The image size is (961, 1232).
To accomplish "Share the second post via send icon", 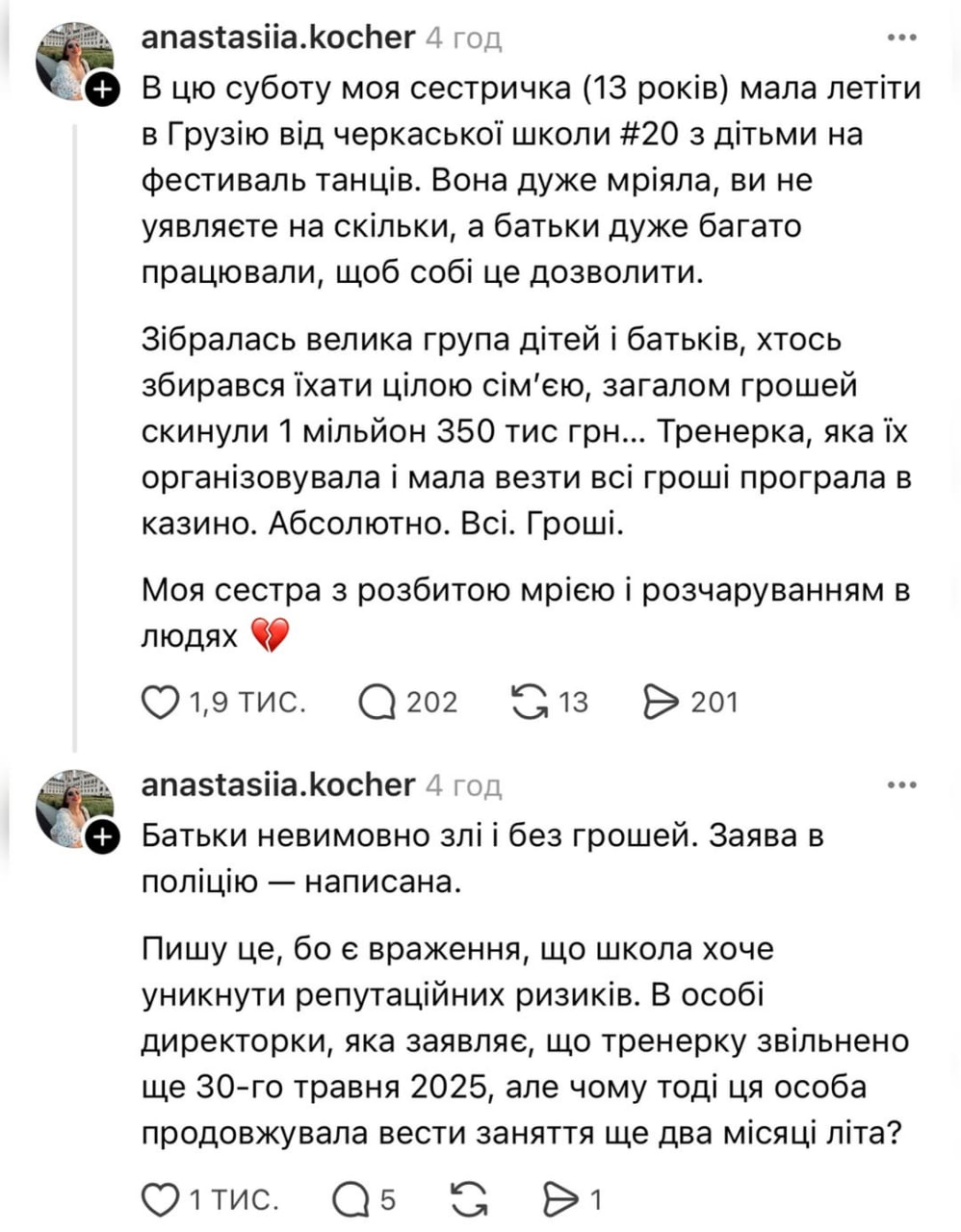I will 558,1199.
